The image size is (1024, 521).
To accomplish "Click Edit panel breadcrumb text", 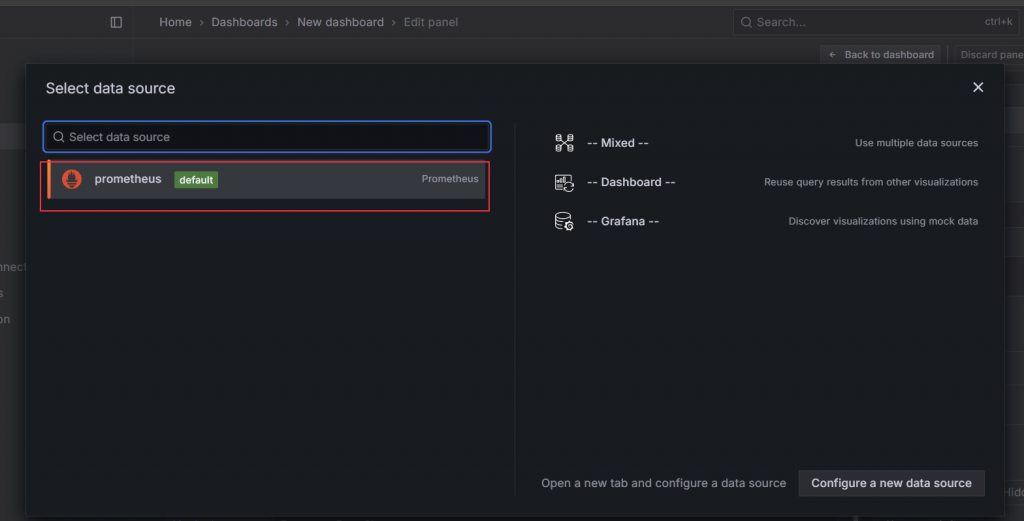I will click(x=430, y=22).
